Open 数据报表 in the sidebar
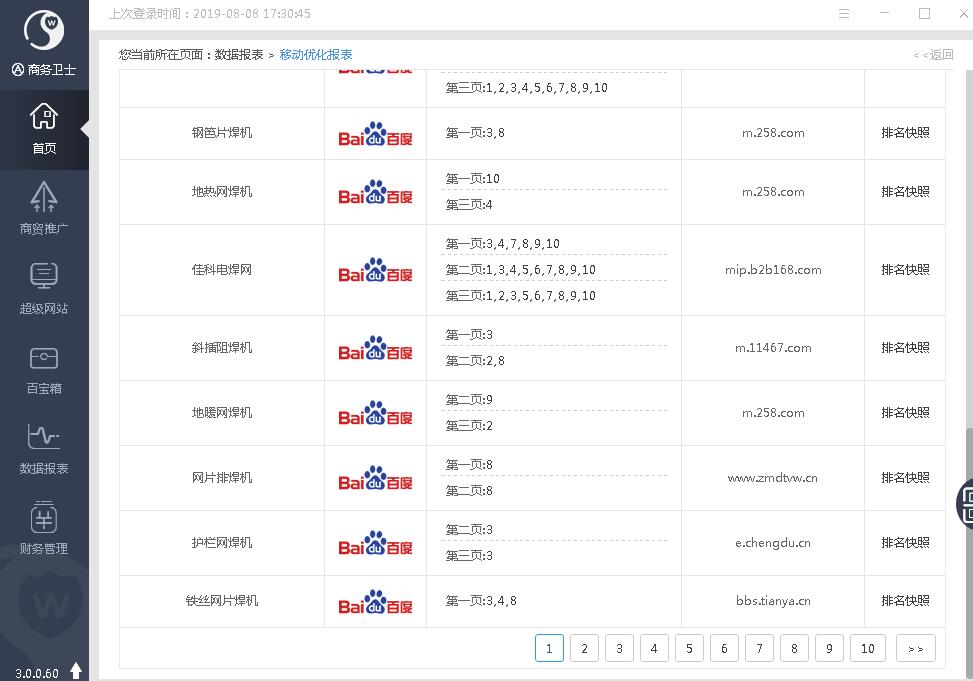 [44, 448]
